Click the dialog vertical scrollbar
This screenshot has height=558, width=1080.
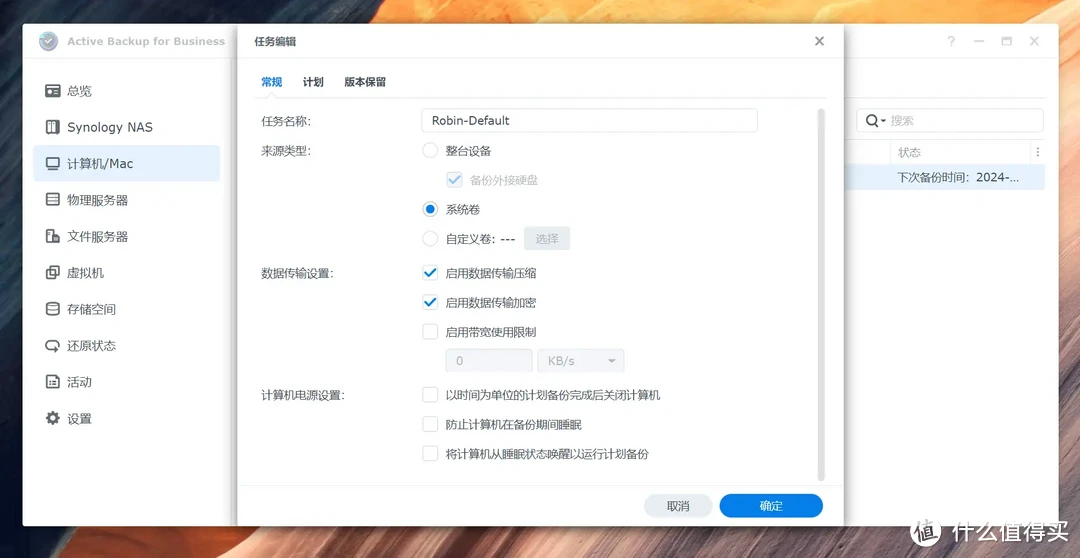tap(820, 295)
